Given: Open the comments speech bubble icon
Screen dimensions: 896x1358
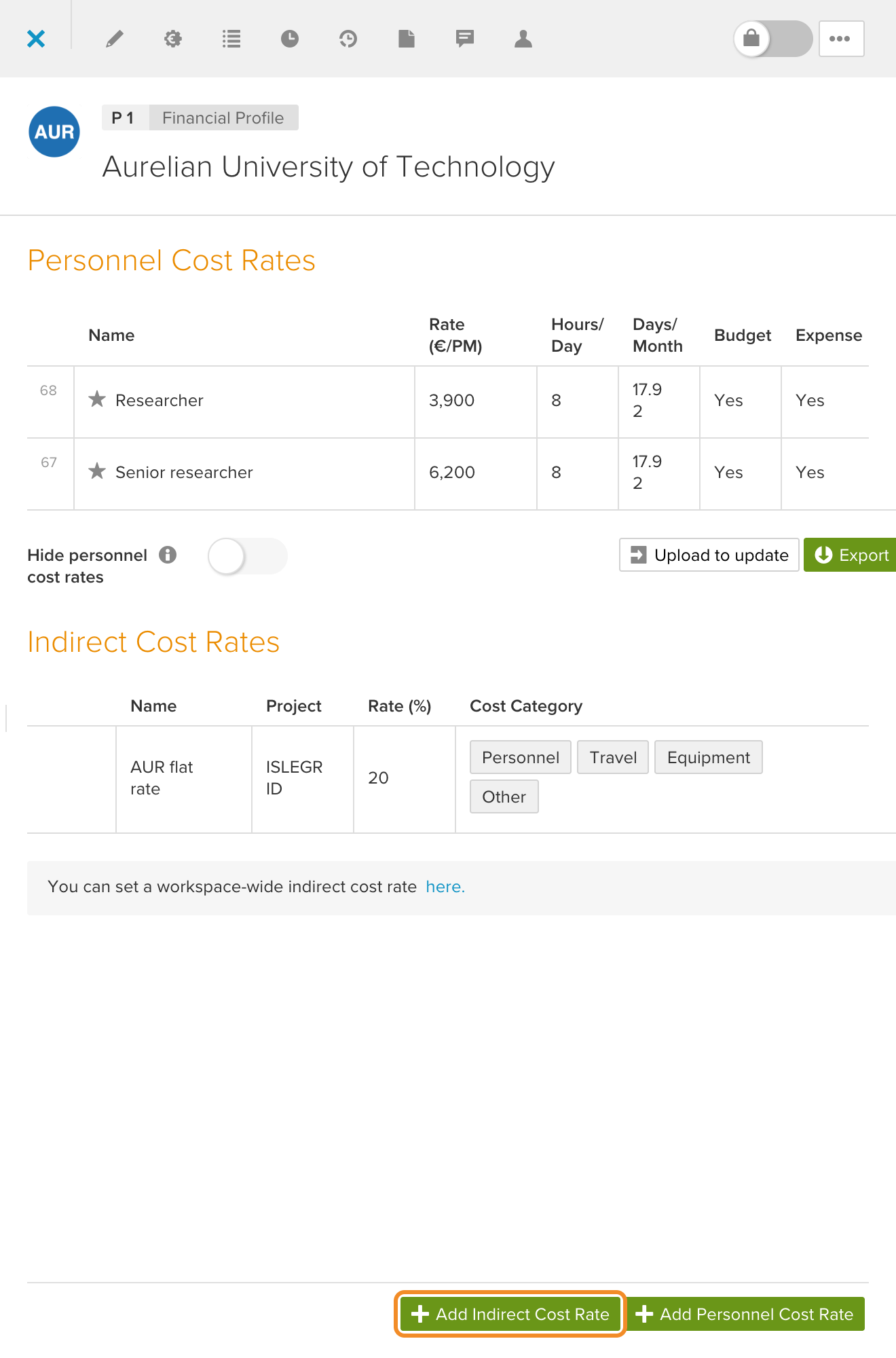Looking at the screenshot, I should click(x=465, y=39).
